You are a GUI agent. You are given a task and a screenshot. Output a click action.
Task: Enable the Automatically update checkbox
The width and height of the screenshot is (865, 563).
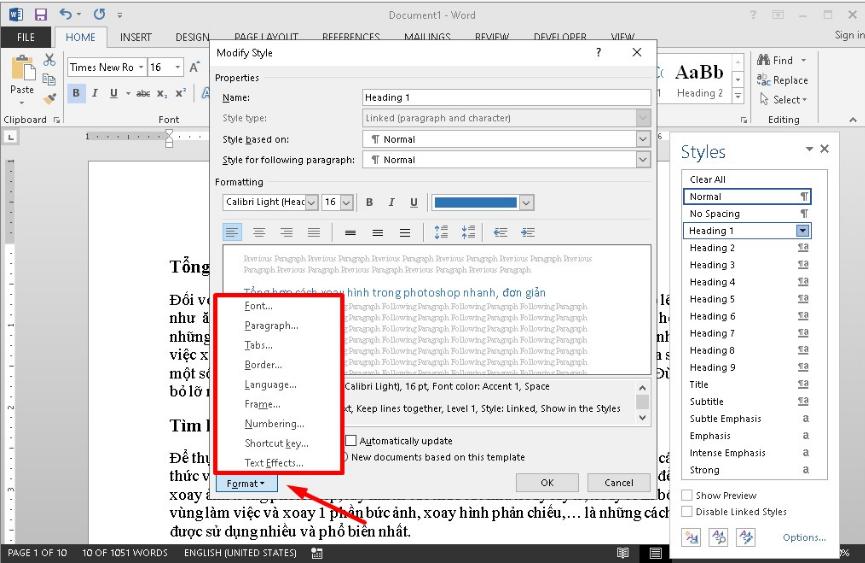click(x=351, y=440)
